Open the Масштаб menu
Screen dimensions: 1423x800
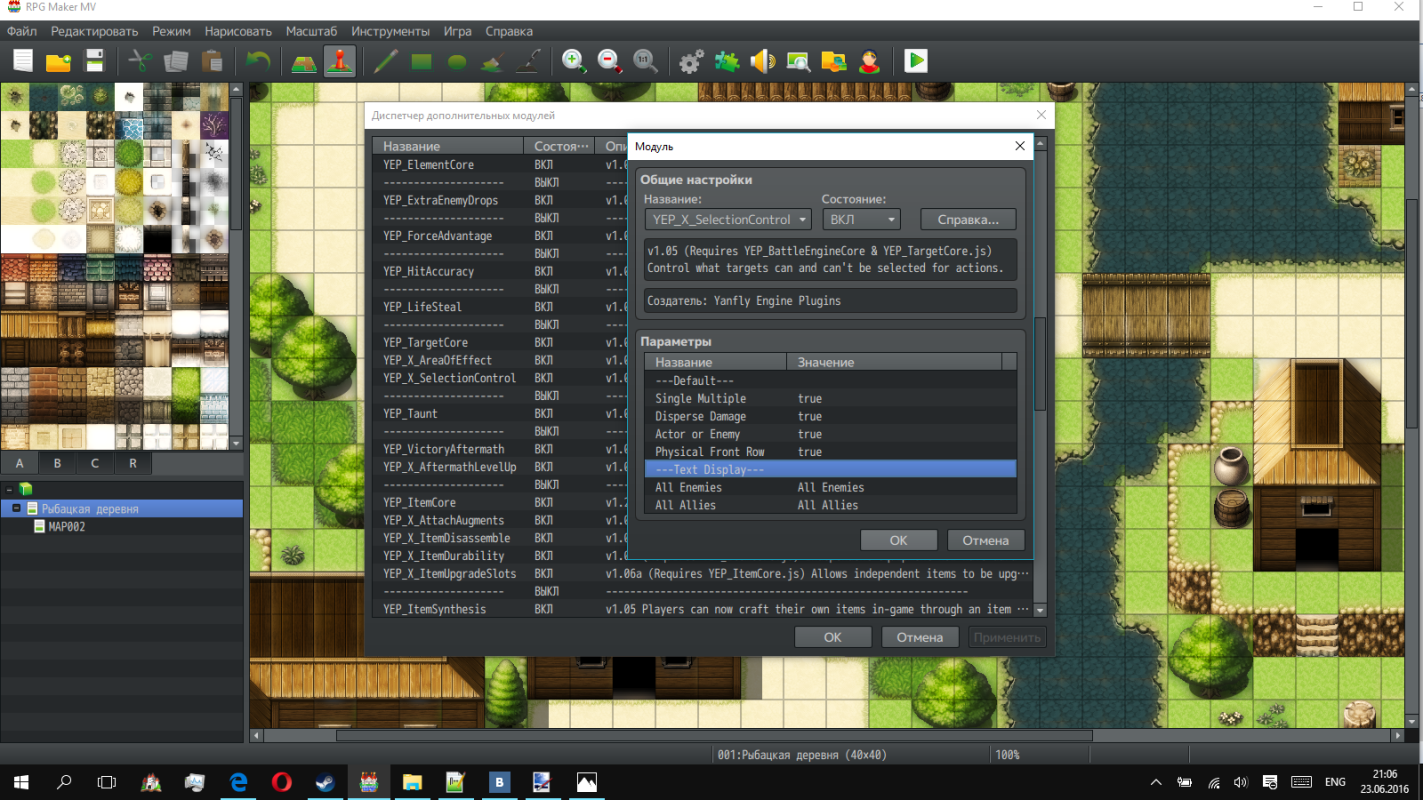pyautogui.click(x=312, y=31)
